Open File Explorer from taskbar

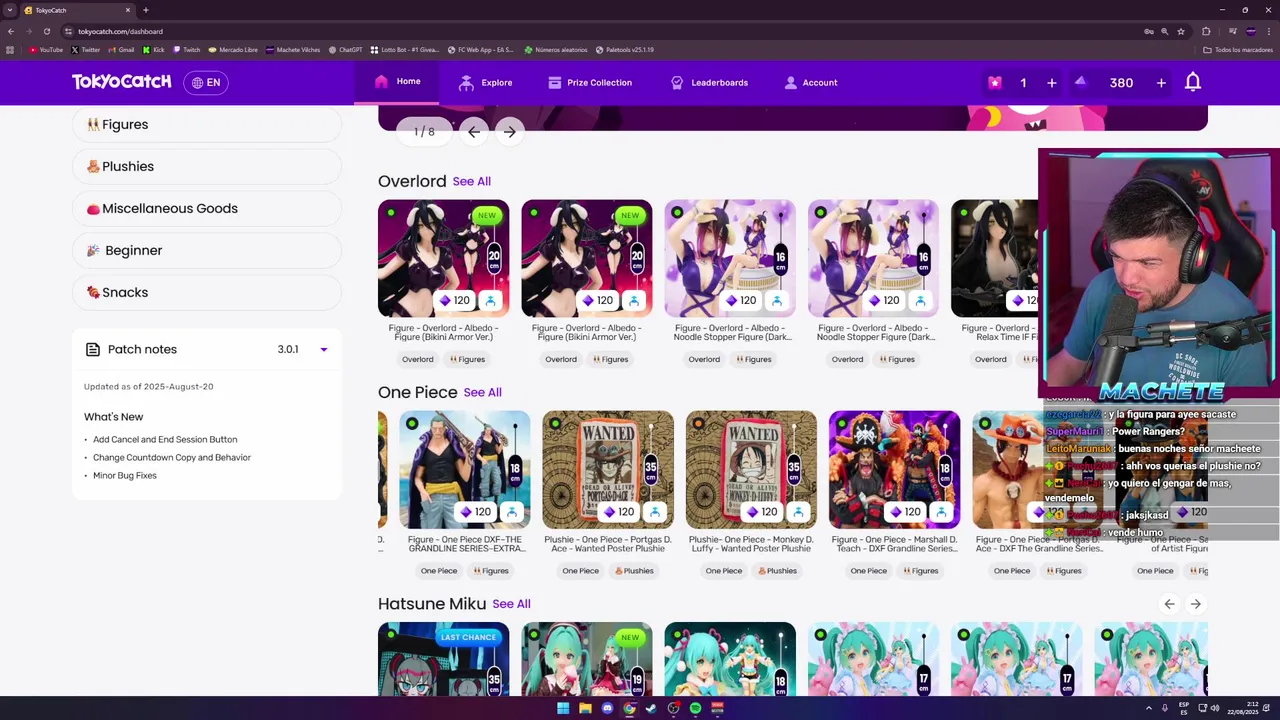[585, 708]
